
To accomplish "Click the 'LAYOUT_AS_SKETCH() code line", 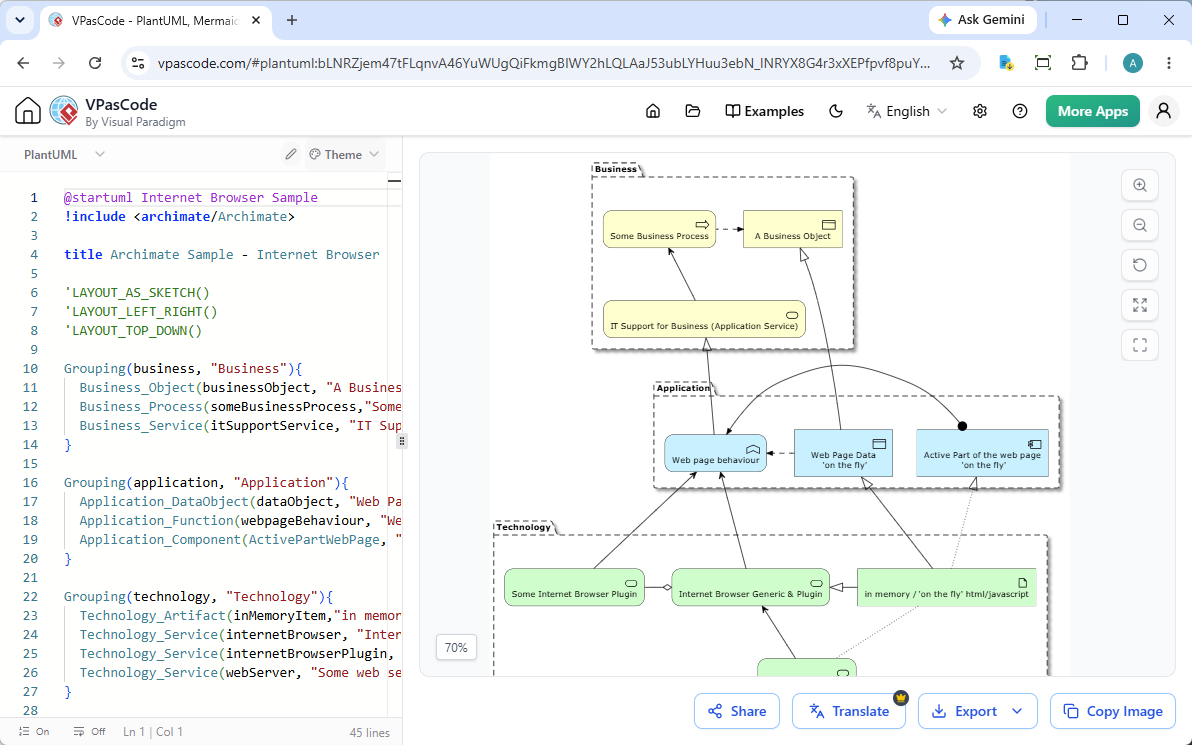I will coord(137,292).
